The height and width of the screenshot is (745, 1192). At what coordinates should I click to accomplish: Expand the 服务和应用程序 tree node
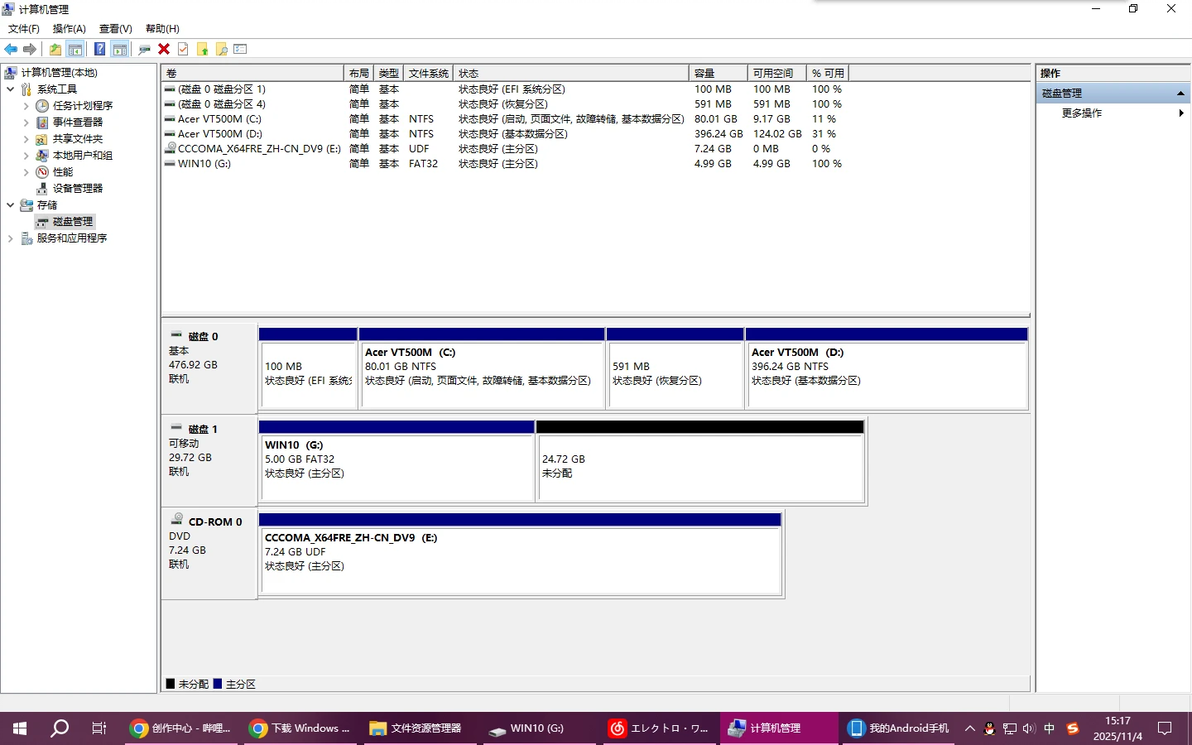tap(11, 237)
